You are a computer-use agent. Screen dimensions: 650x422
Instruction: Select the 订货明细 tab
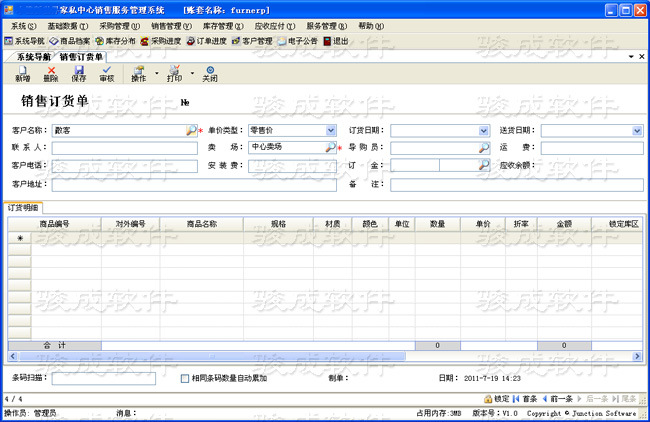[23, 208]
